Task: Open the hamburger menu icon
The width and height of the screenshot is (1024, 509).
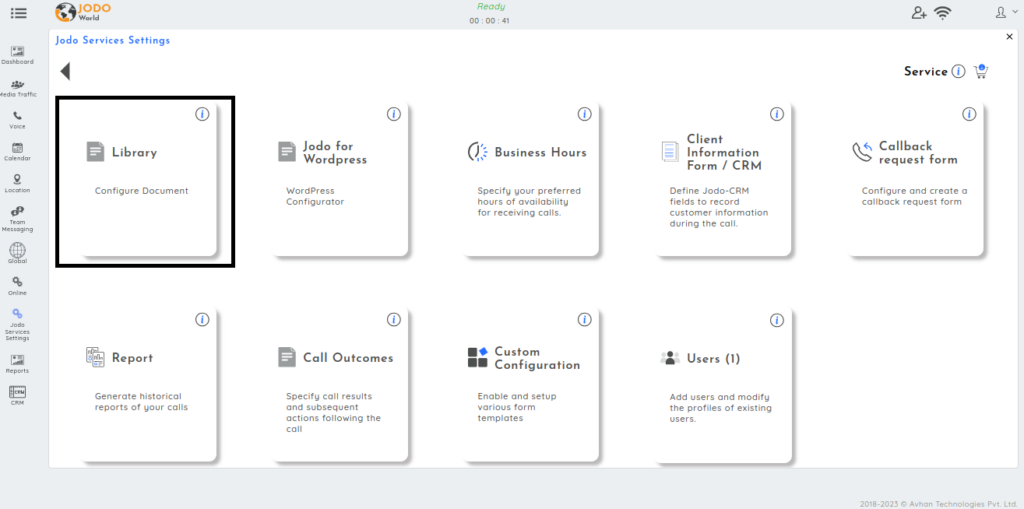Action: [19, 12]
